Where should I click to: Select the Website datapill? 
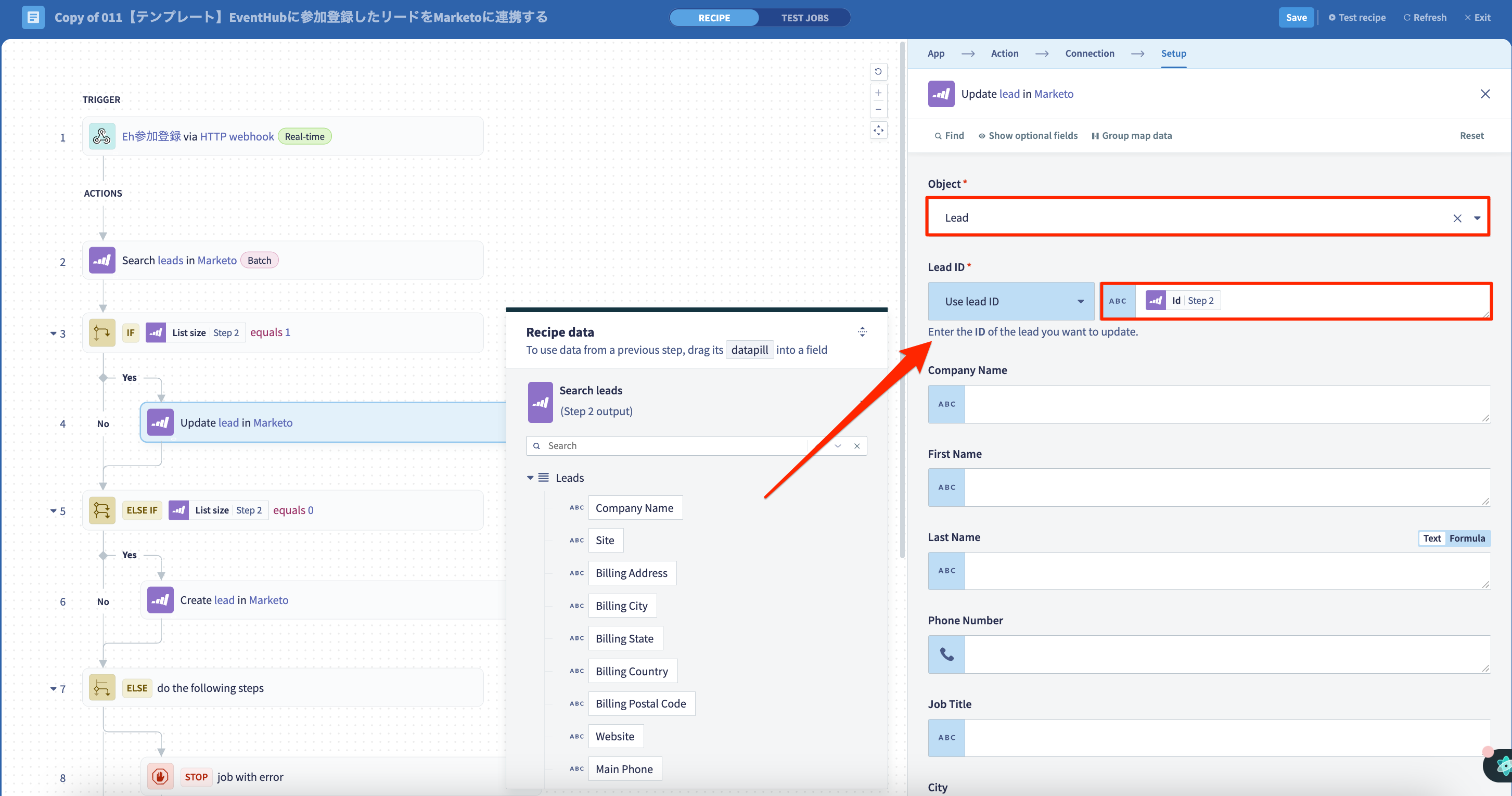pos(616,736)
